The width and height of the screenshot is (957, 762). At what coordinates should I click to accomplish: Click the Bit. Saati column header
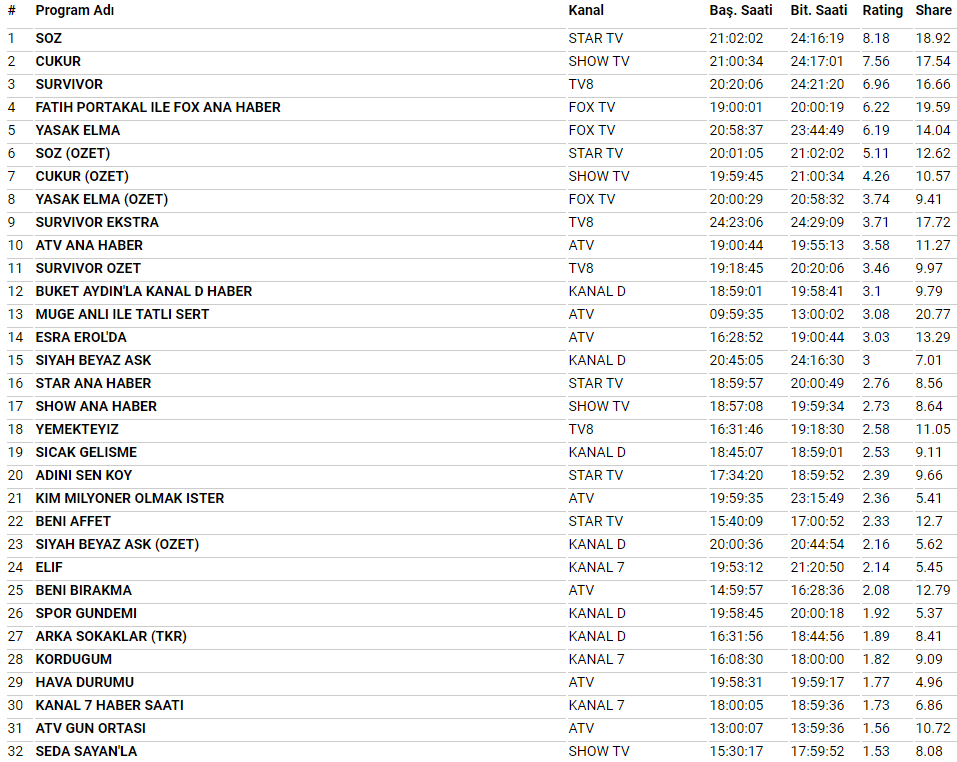(x=818, y=11)
